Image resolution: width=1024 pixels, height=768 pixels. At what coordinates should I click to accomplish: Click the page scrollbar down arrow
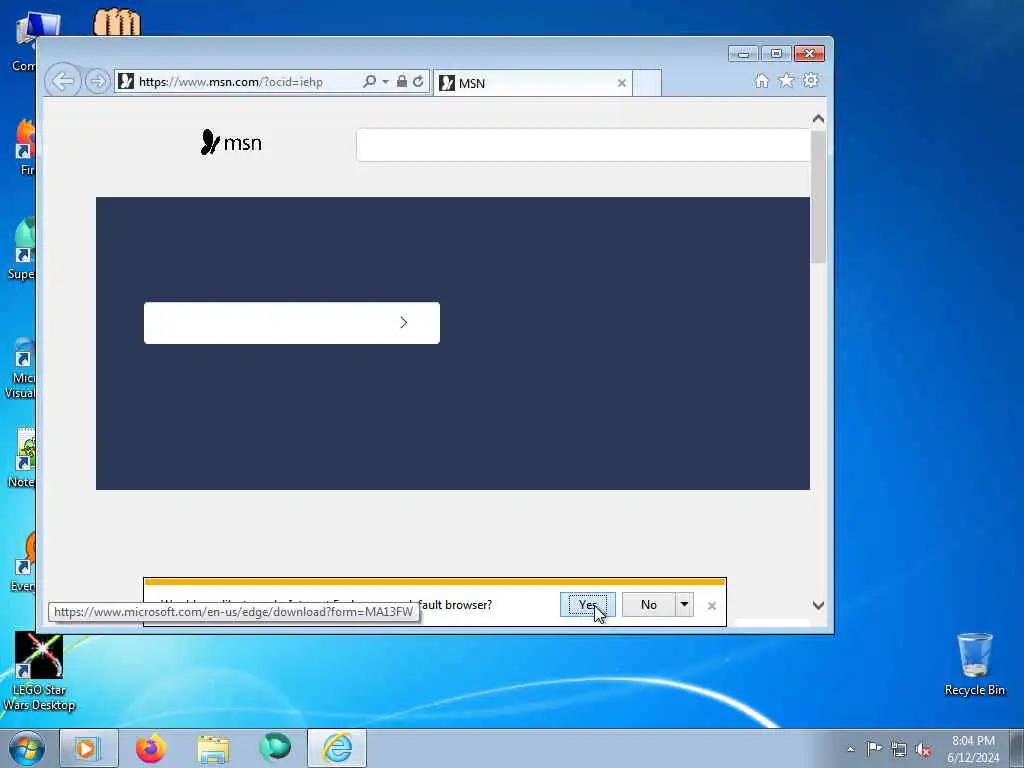coord(818,605)
